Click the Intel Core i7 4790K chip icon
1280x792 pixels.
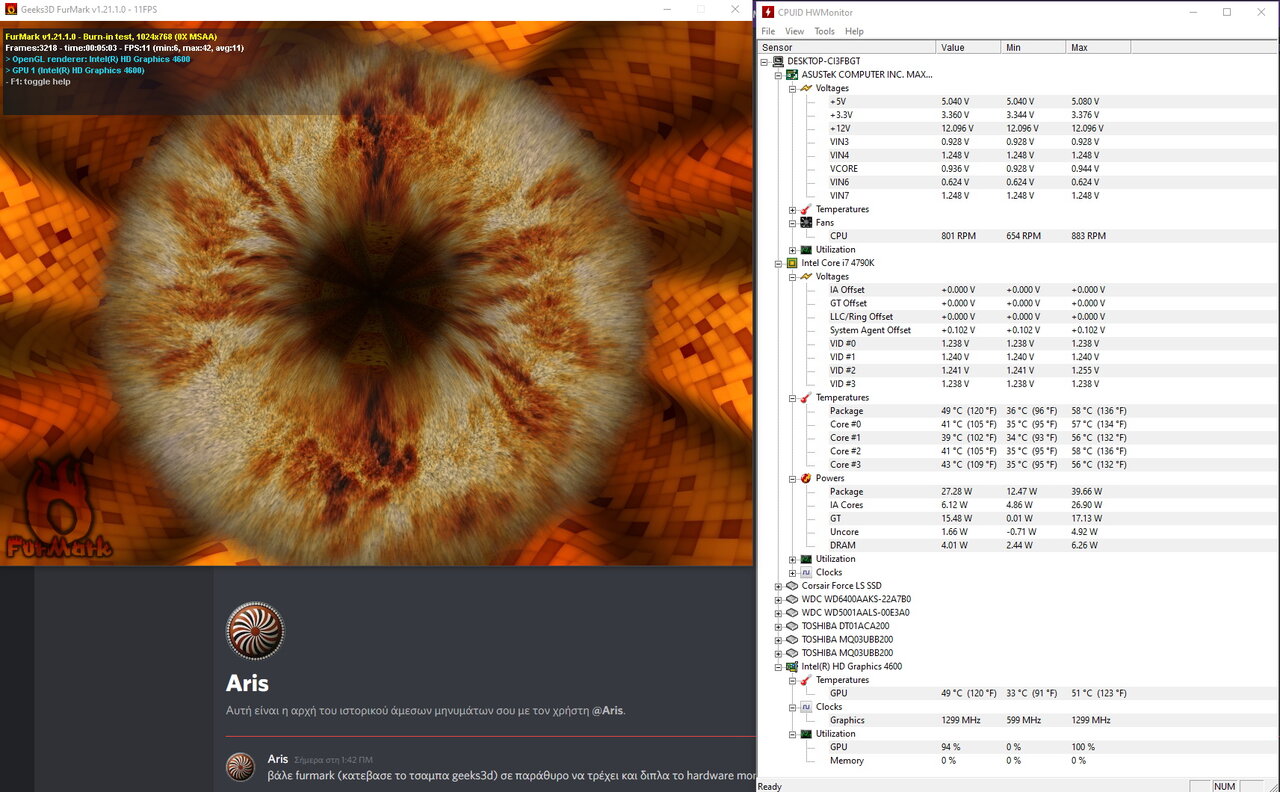pos(792,263)
